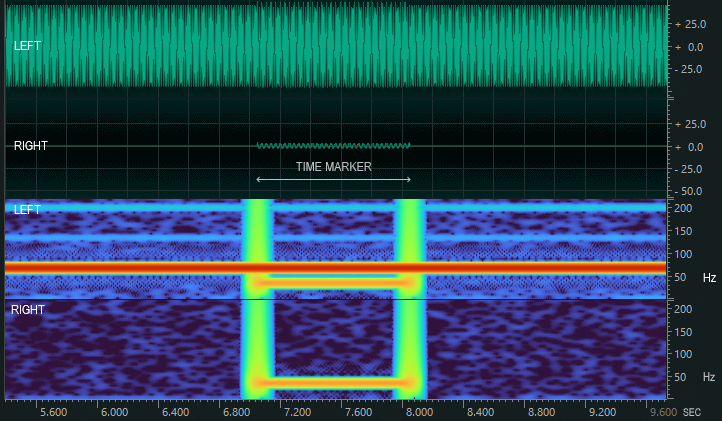Click the +25.0 amplitude value on the LEFT waveform scale

tap(689, 23)
